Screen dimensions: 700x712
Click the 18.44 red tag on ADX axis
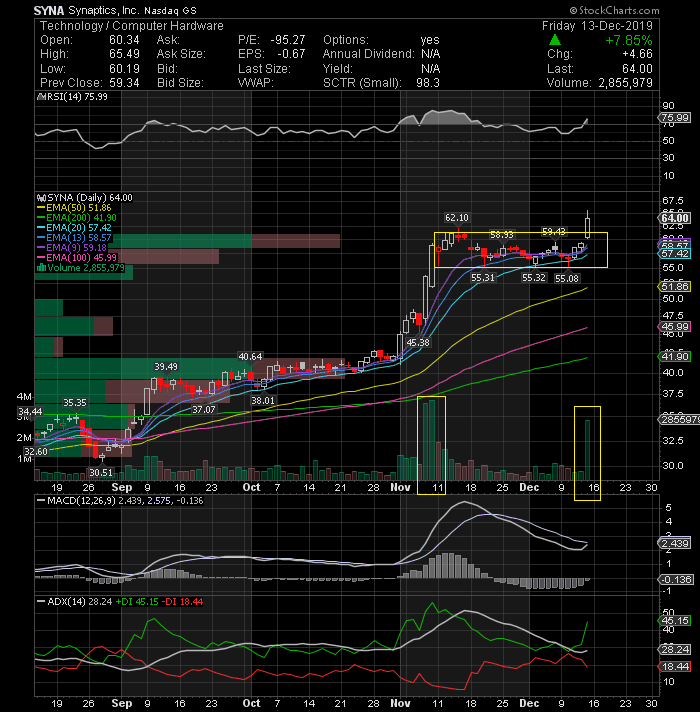(x=675, y=667)
